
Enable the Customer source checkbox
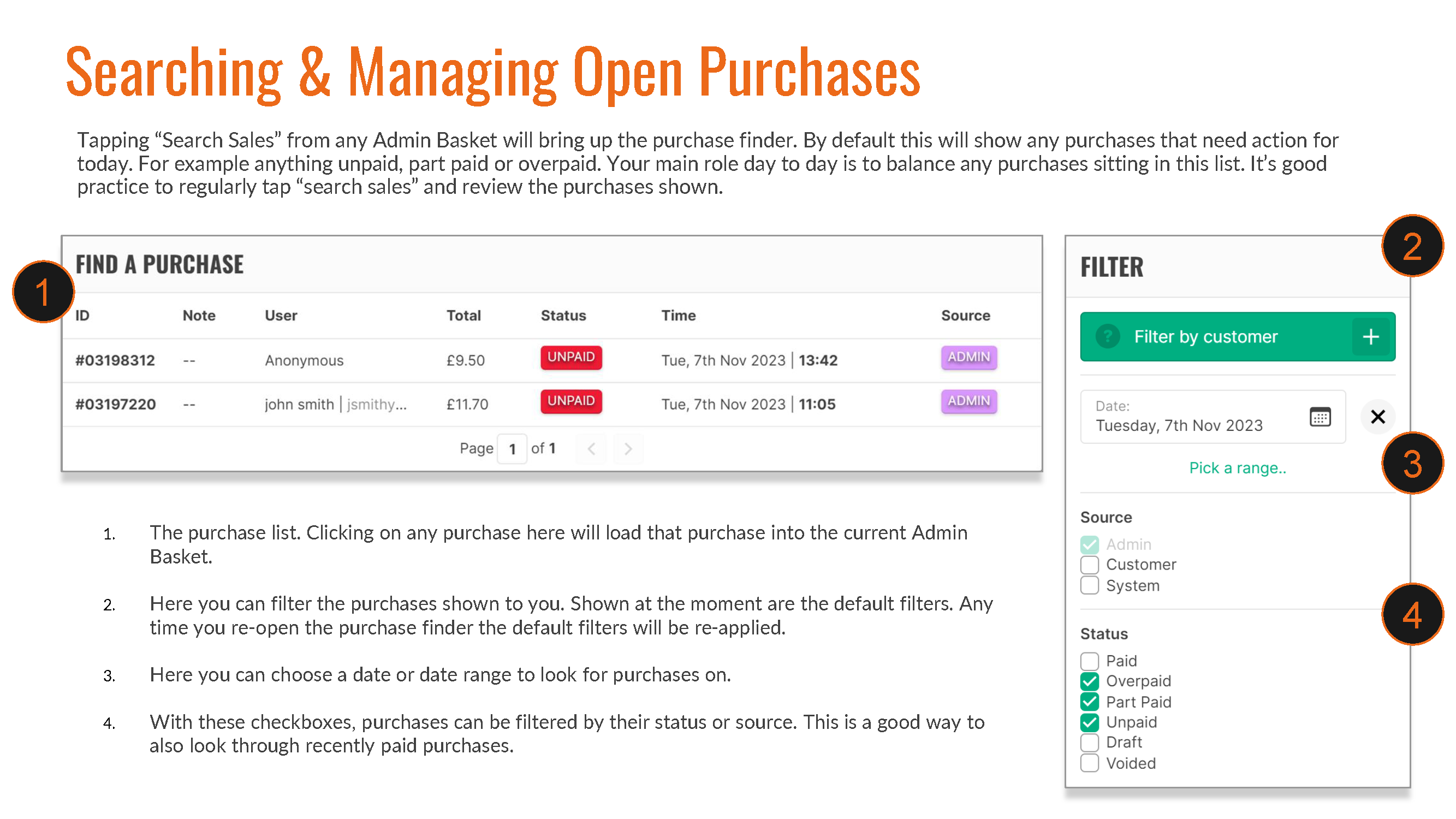pyautogui.click(x=1089, y=564)
